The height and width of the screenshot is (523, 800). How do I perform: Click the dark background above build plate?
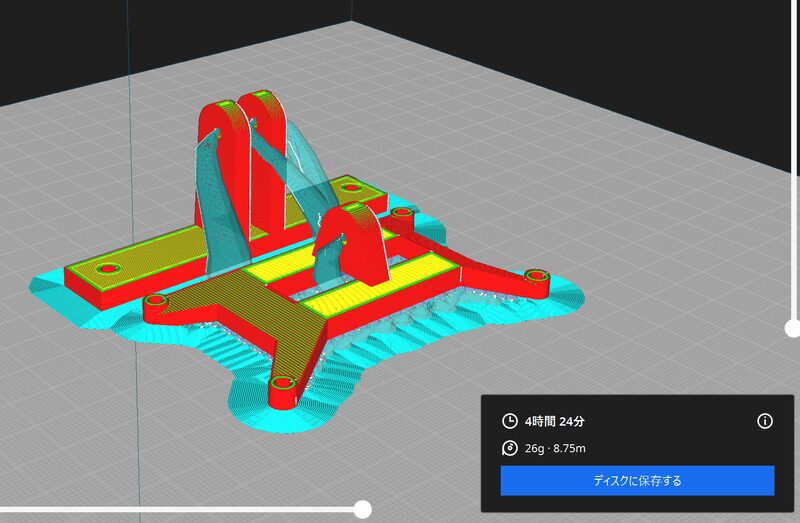click(x=550, y=30)
